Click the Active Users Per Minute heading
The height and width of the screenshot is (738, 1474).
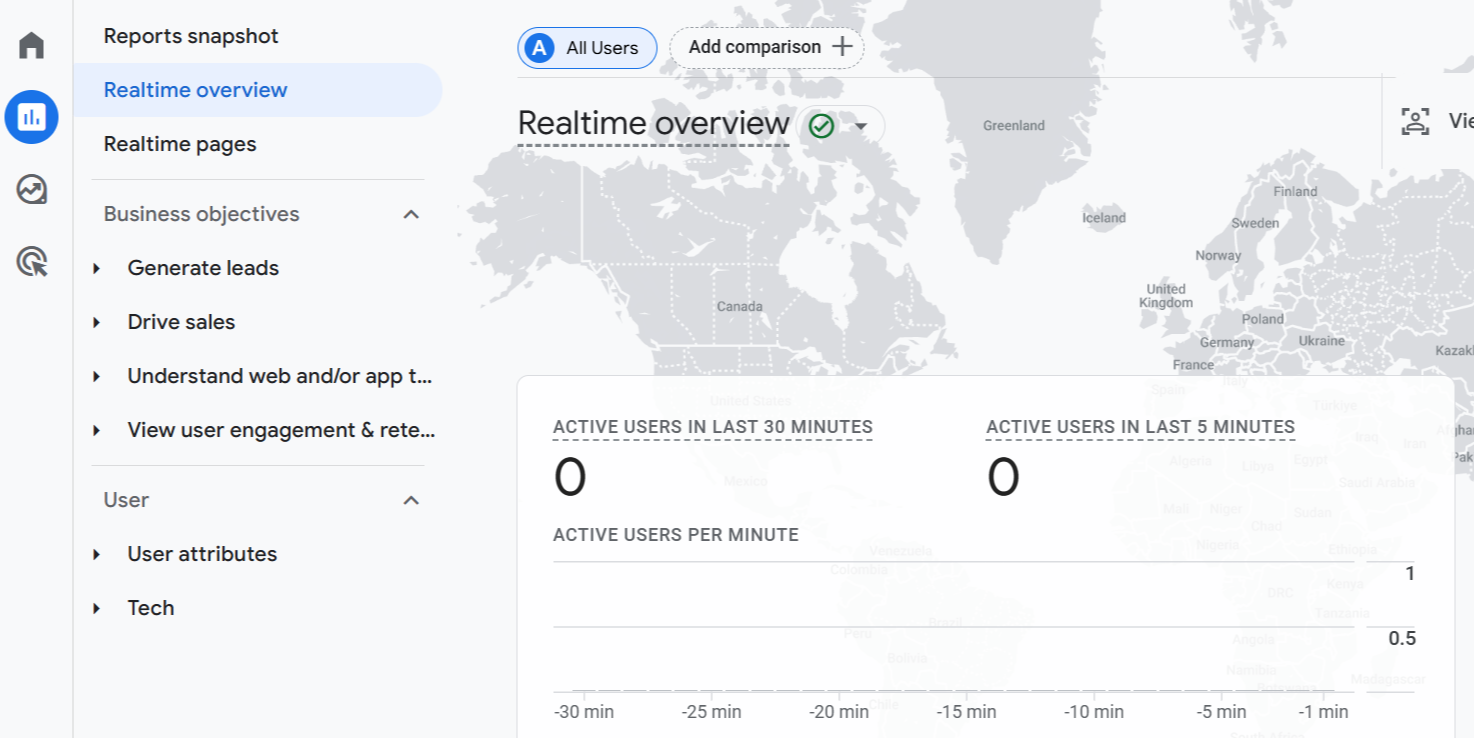(676, 535)
